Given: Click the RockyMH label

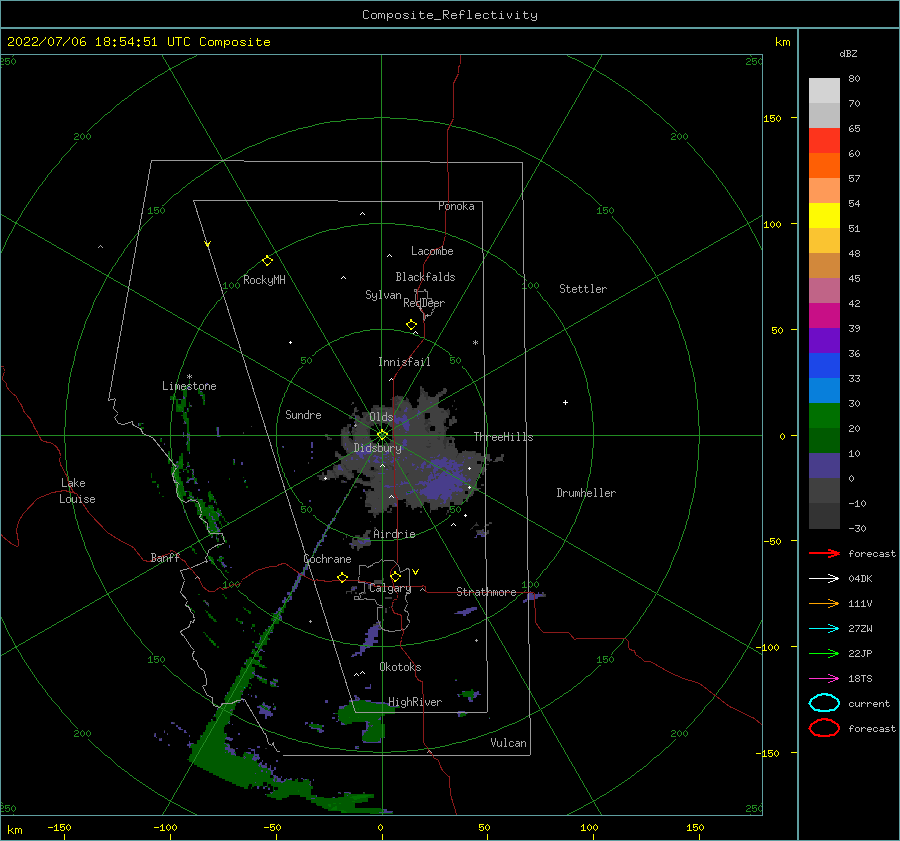Looking at the screenshot, I should pos(264,280).
